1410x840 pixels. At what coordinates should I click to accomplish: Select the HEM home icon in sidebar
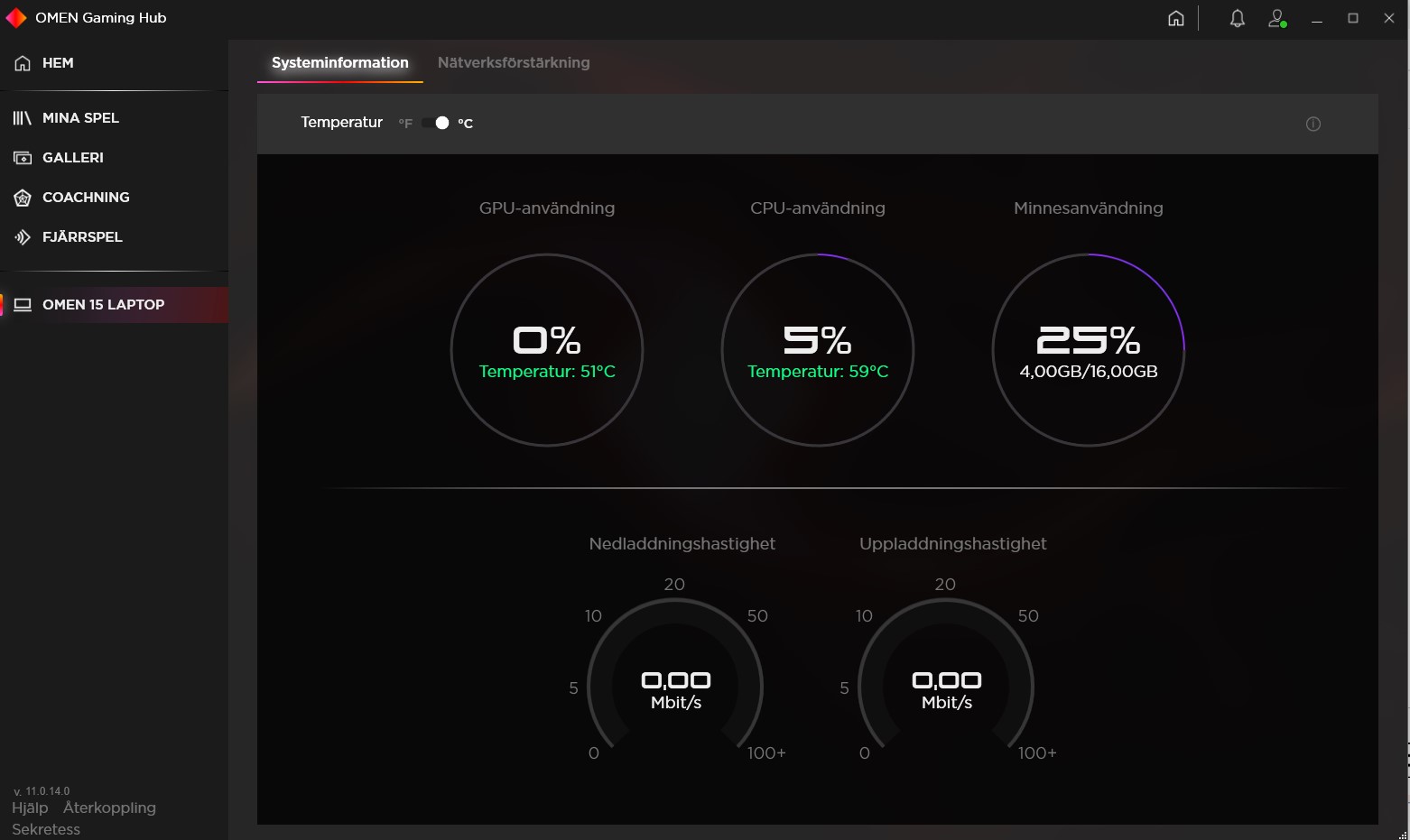(x=22, y=62)
